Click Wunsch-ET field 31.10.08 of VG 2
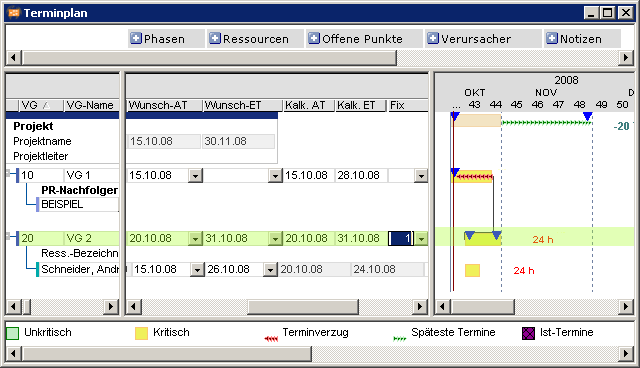 (x=236, y=238)
